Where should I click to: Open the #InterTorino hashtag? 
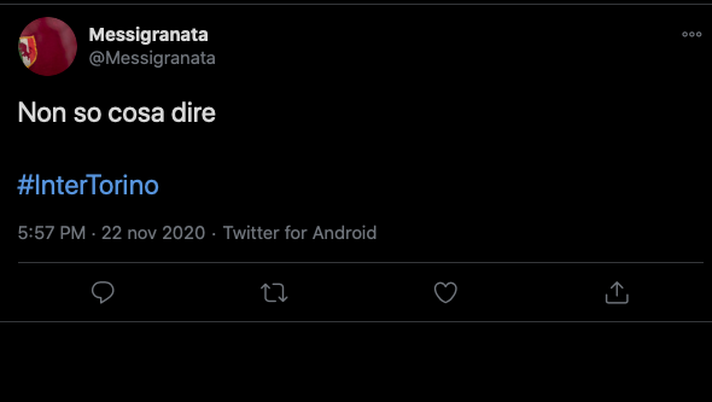tap(88, 185)
